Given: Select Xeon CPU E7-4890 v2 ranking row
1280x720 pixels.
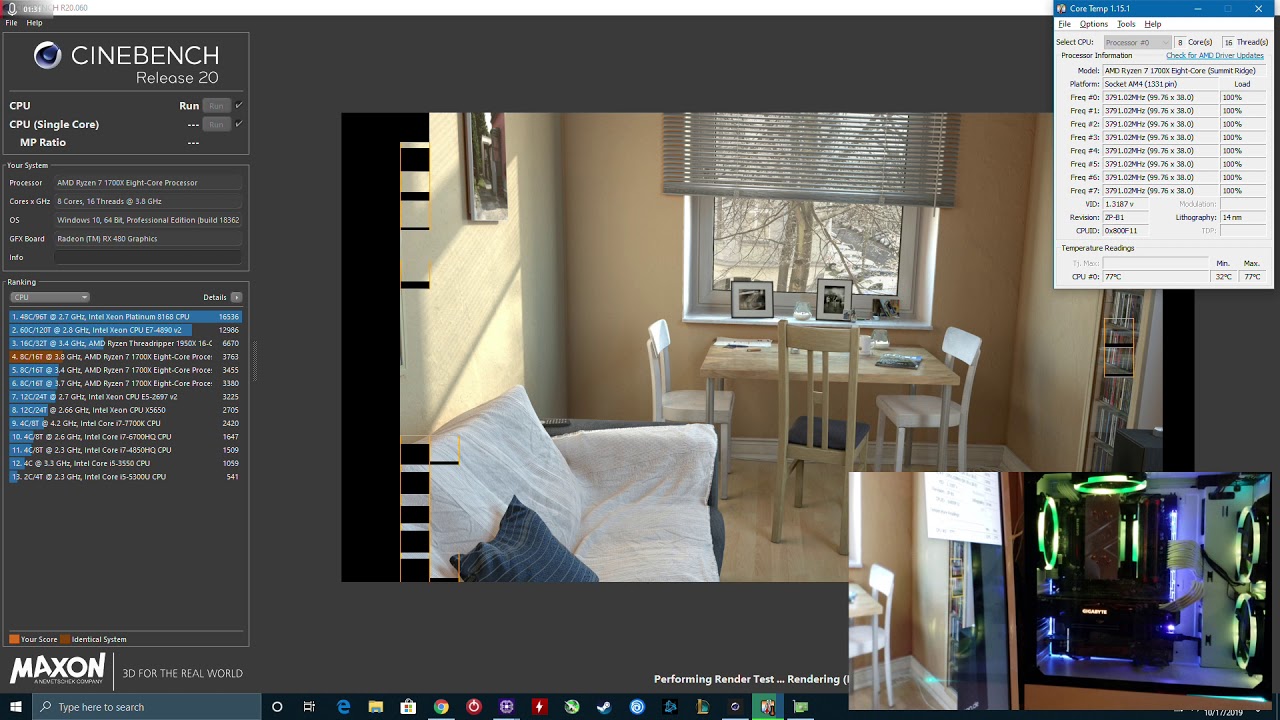Looking at the screenshot, I should point(126,330).
